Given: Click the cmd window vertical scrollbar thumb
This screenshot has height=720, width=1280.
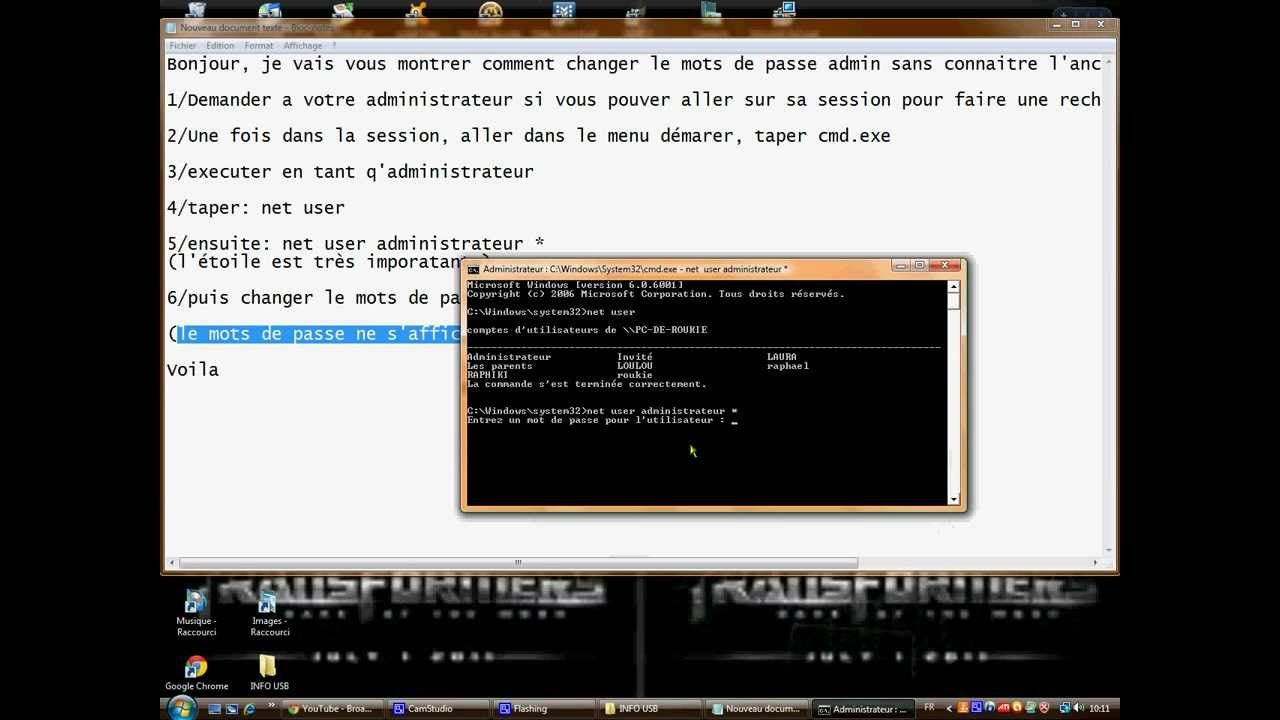Looking at the screenshot, I should tap(954, 302).
